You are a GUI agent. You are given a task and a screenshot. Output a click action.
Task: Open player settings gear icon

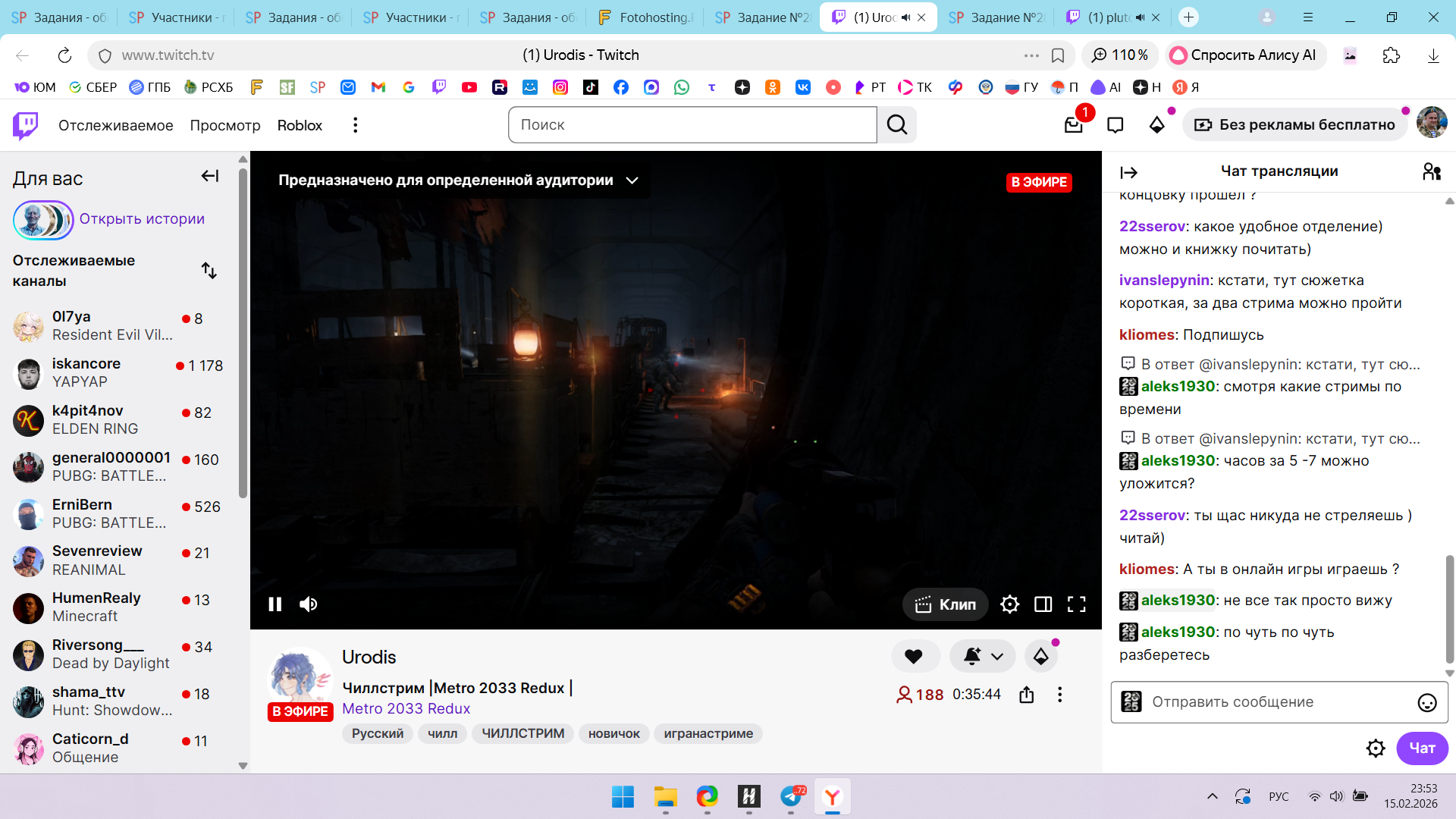(x=1009, y=604)
